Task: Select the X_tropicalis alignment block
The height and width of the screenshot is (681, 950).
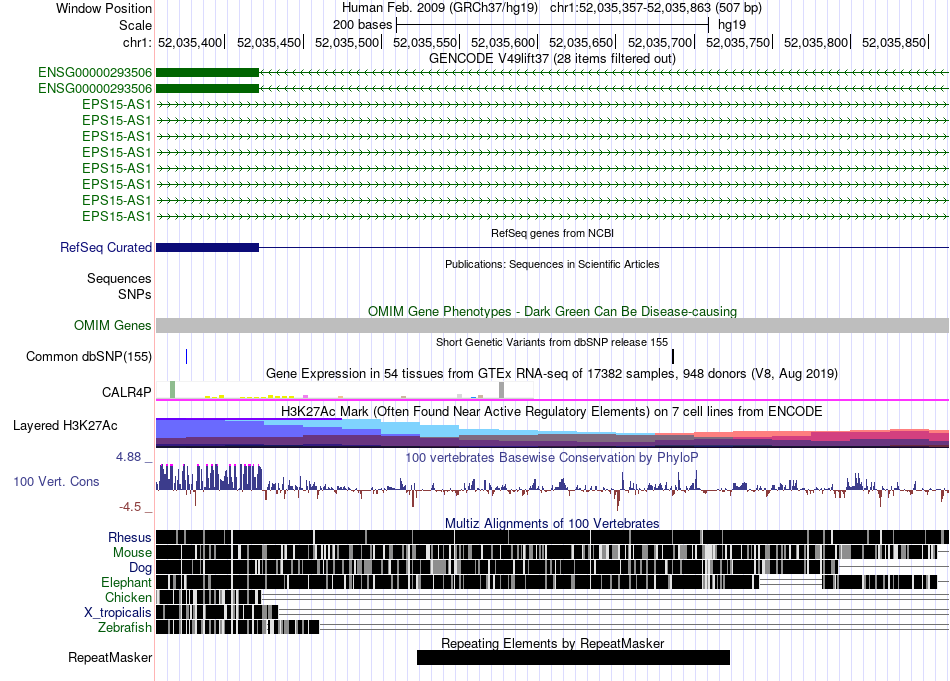Action: (x=217, y=612)
